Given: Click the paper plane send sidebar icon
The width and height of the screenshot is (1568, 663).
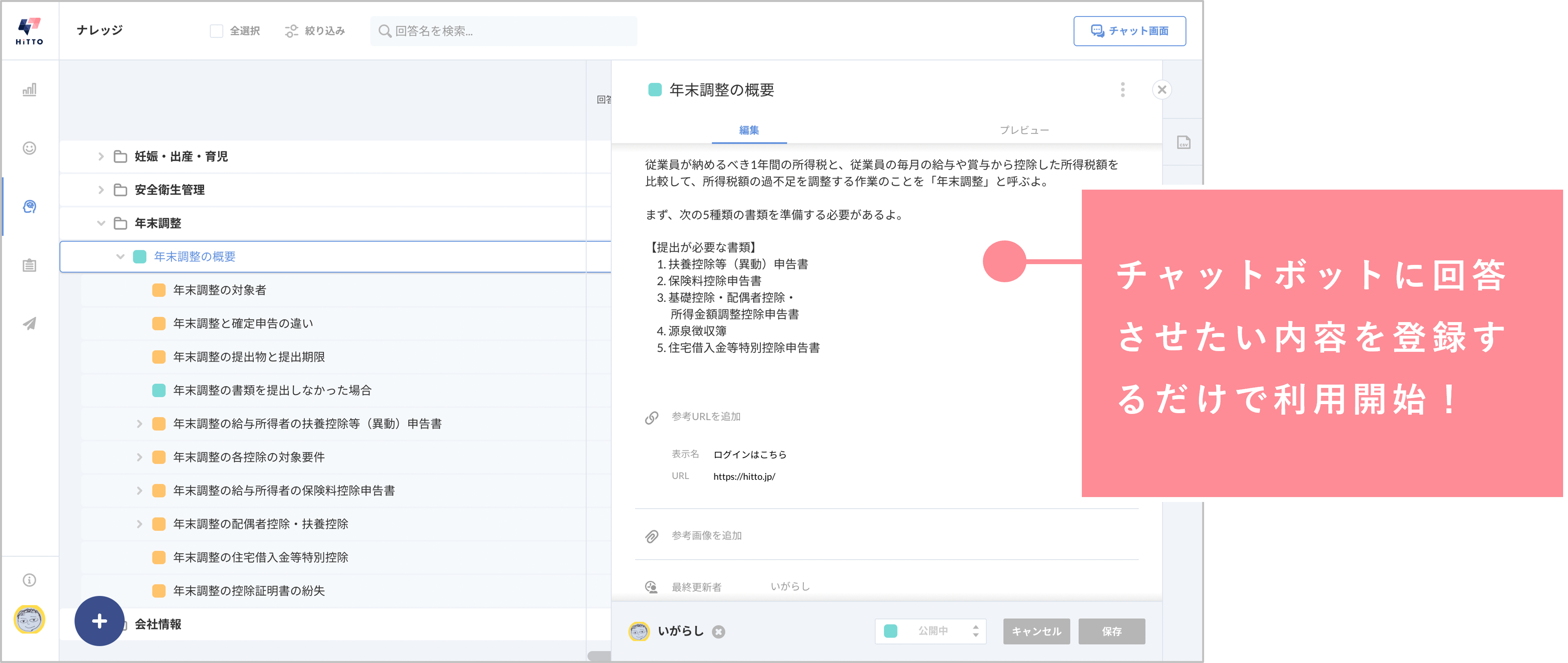Looking at the screenshot, I should pos(29,323).
